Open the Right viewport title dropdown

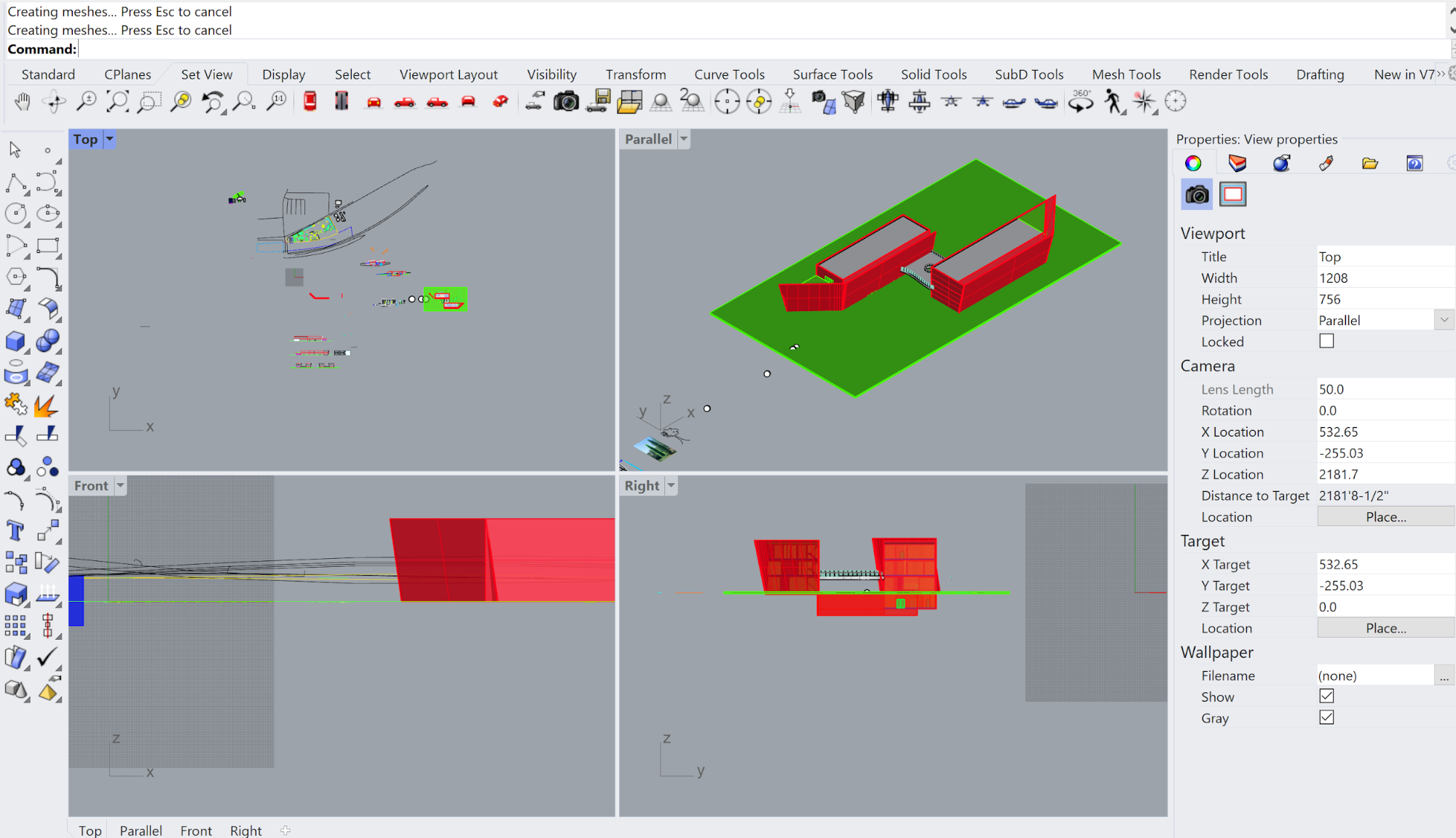point(671,485)
